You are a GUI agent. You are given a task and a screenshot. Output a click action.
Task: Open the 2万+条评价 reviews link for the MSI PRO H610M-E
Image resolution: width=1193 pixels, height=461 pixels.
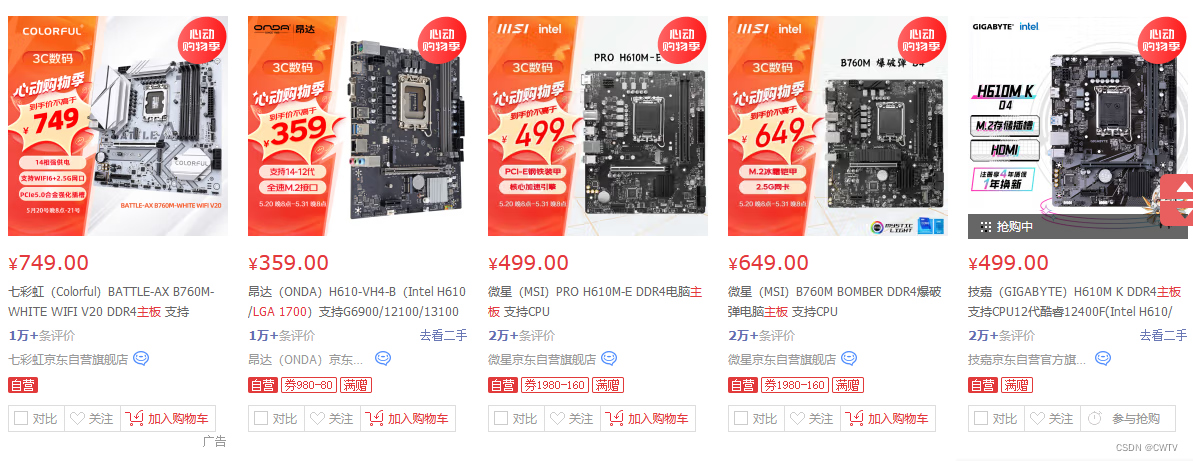click(x=521, y=335)
